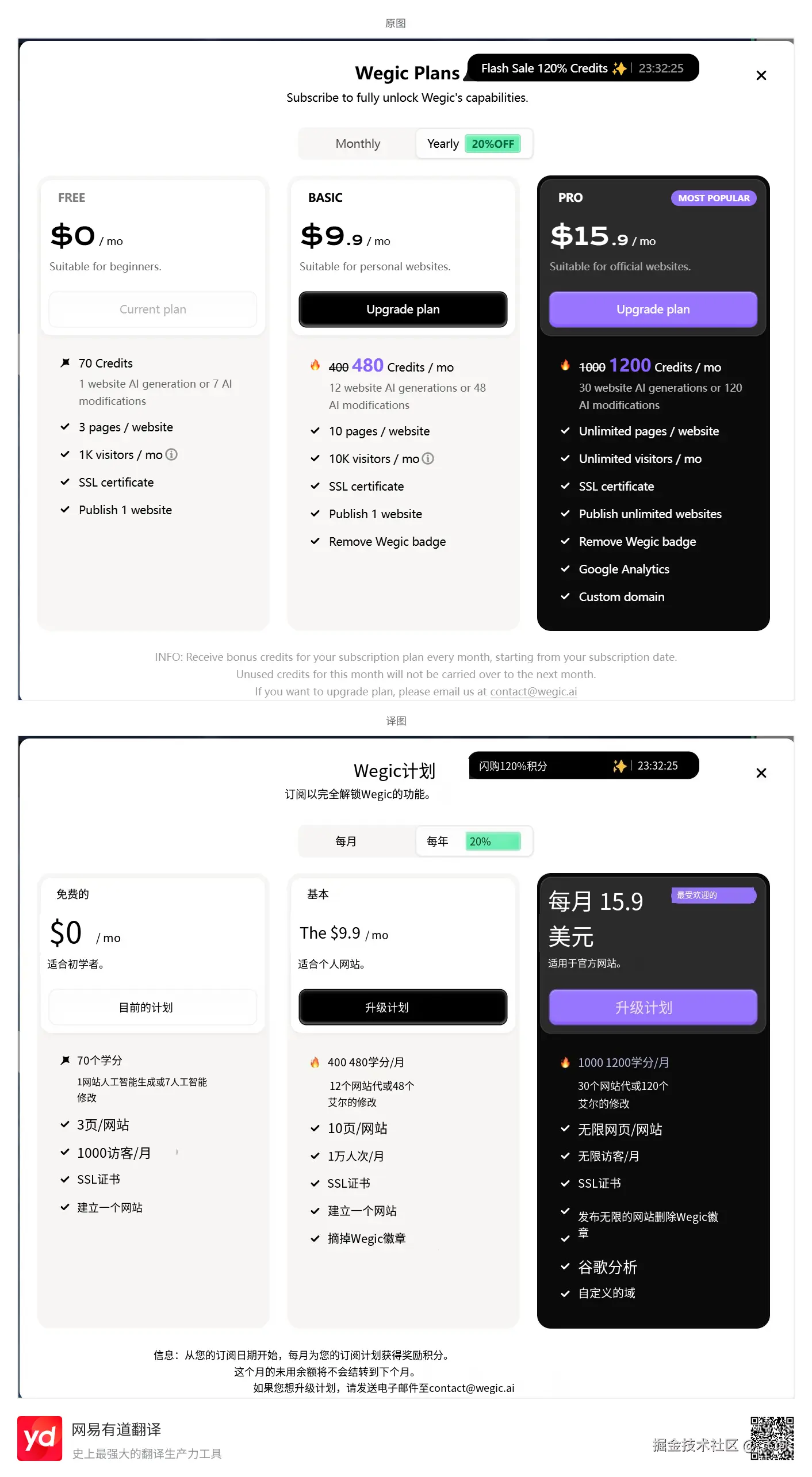Click the checkmark beside 摘掉Wegic徽章
The height and width of the screenshot is (1477, 812).
[315, 1238]
